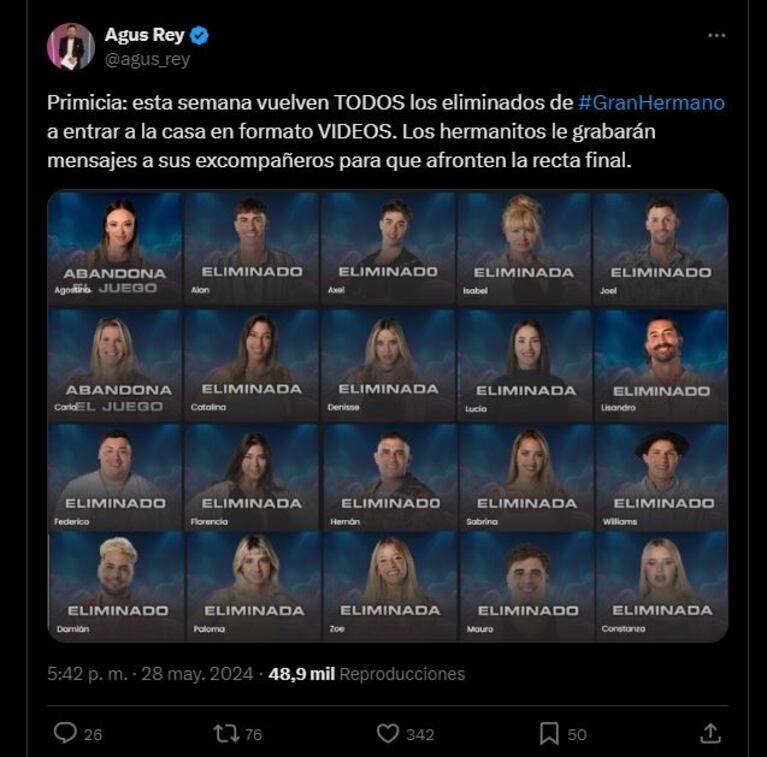Viewport: 767px width, 757px height.
Task: Open Agus Rey's profile avatar
Action: 70,46
